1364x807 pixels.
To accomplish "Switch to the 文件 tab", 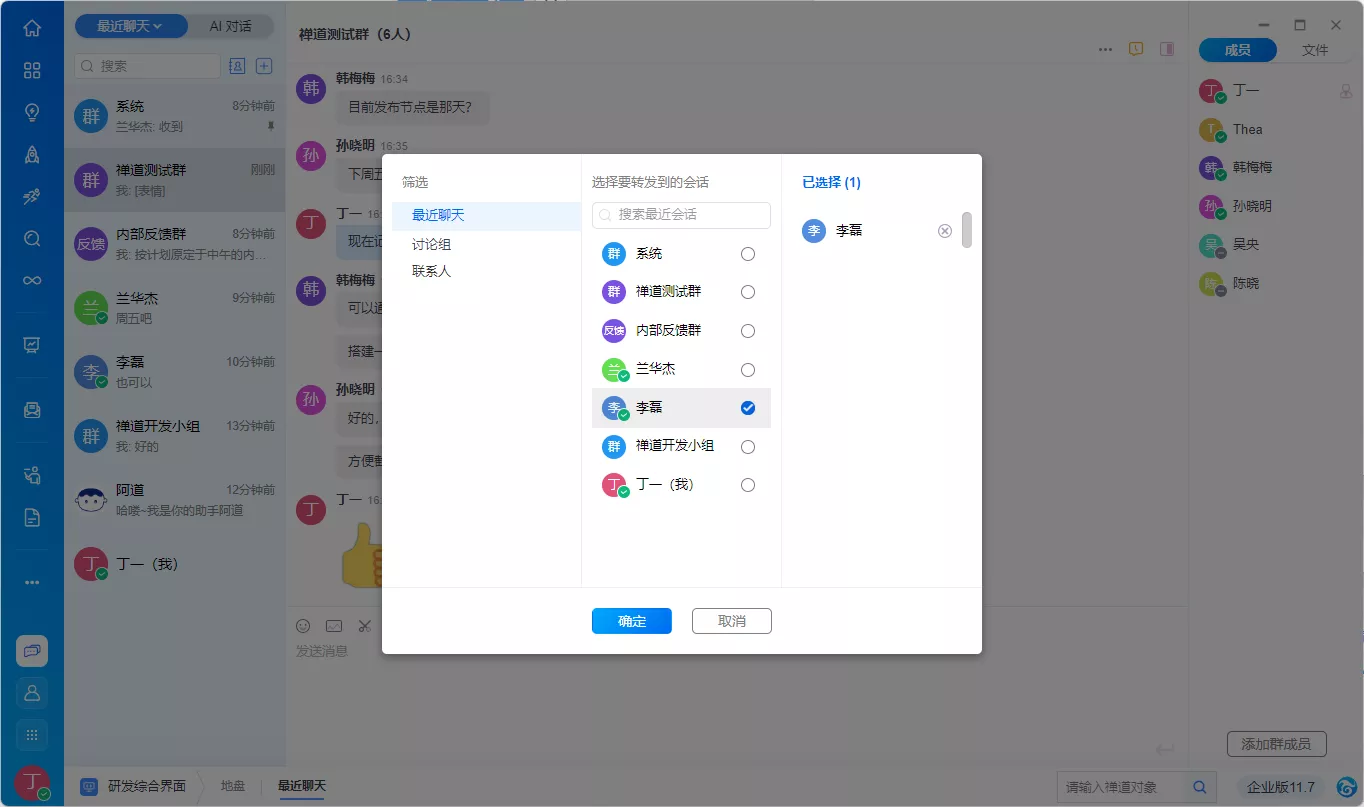I will (x=1316, y=49).
